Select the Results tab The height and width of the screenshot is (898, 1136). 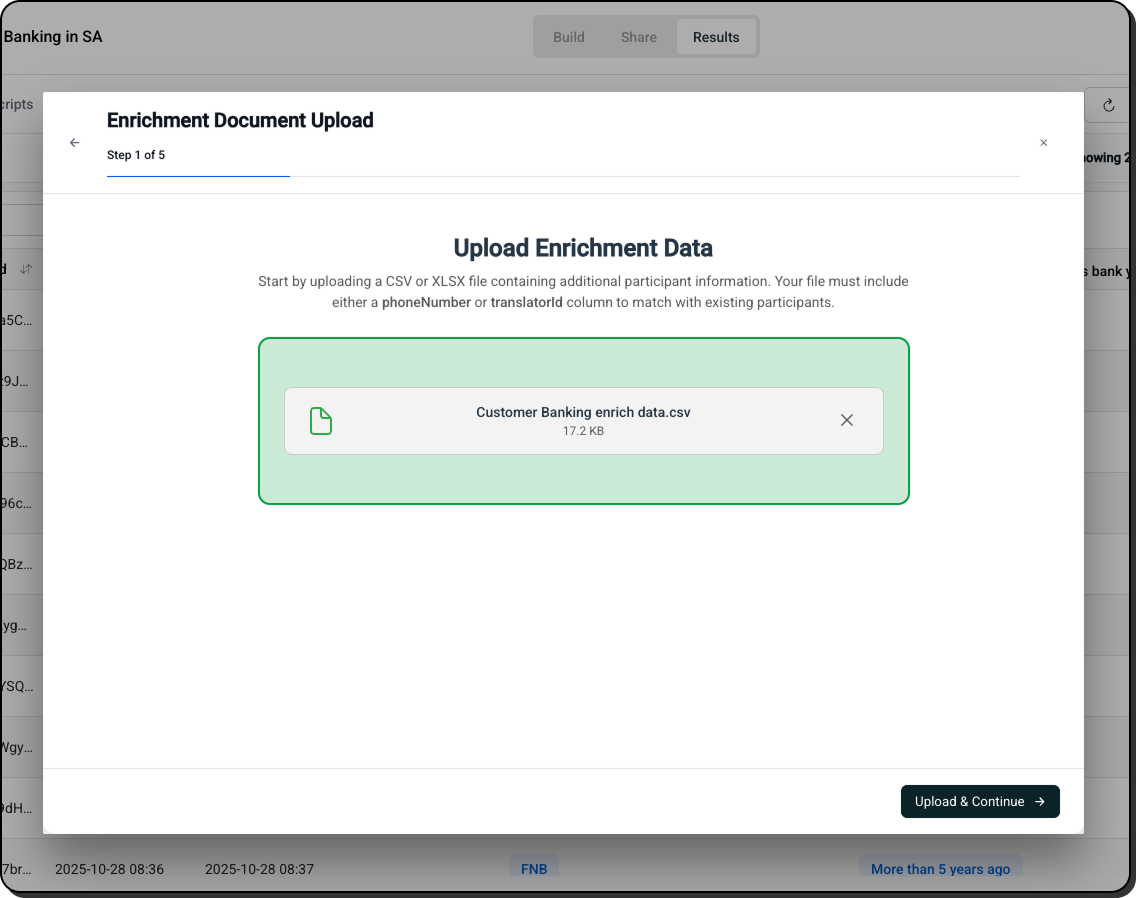(716, 37)
